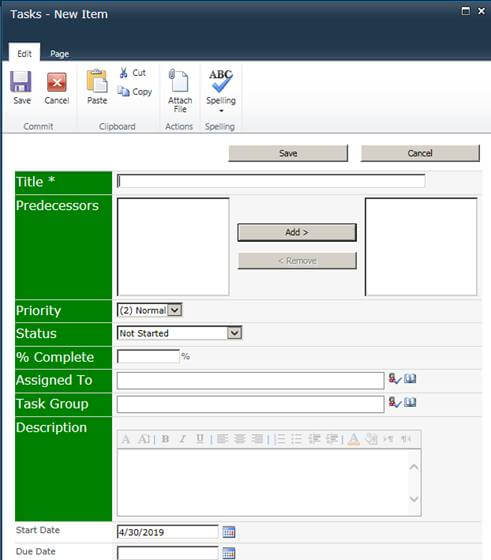Center text in Description toolbar
The width and height of the screenshot is (491, 560).
coord(240,439)
